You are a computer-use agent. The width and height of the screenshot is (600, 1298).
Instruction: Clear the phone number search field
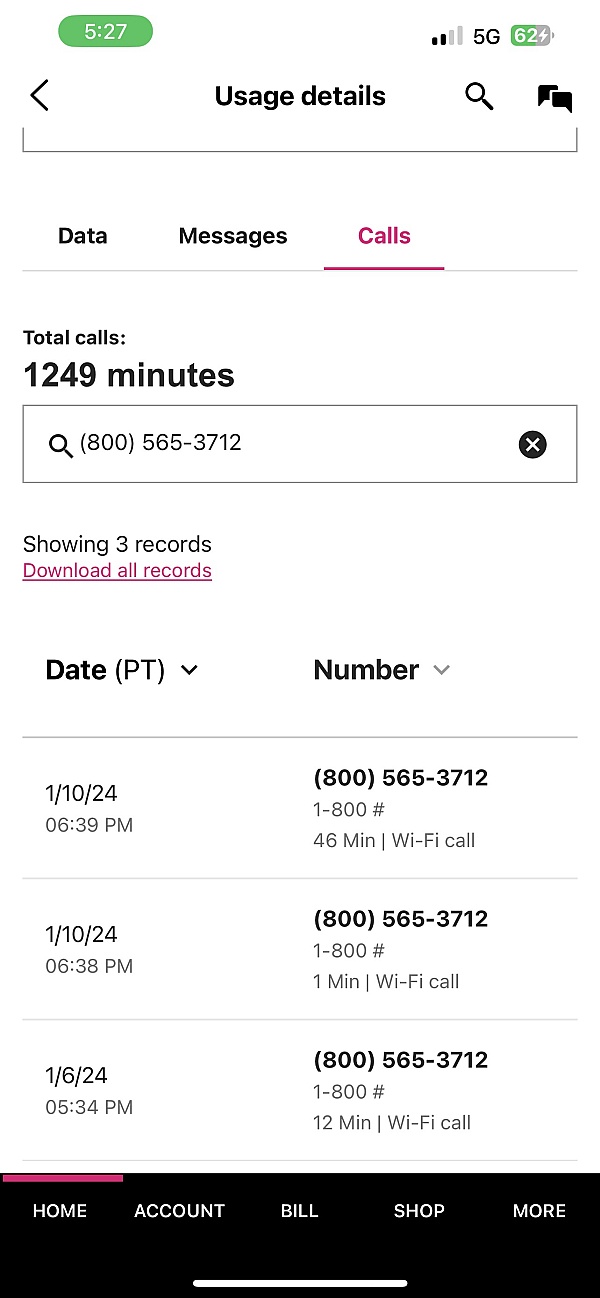coord(532,444)
